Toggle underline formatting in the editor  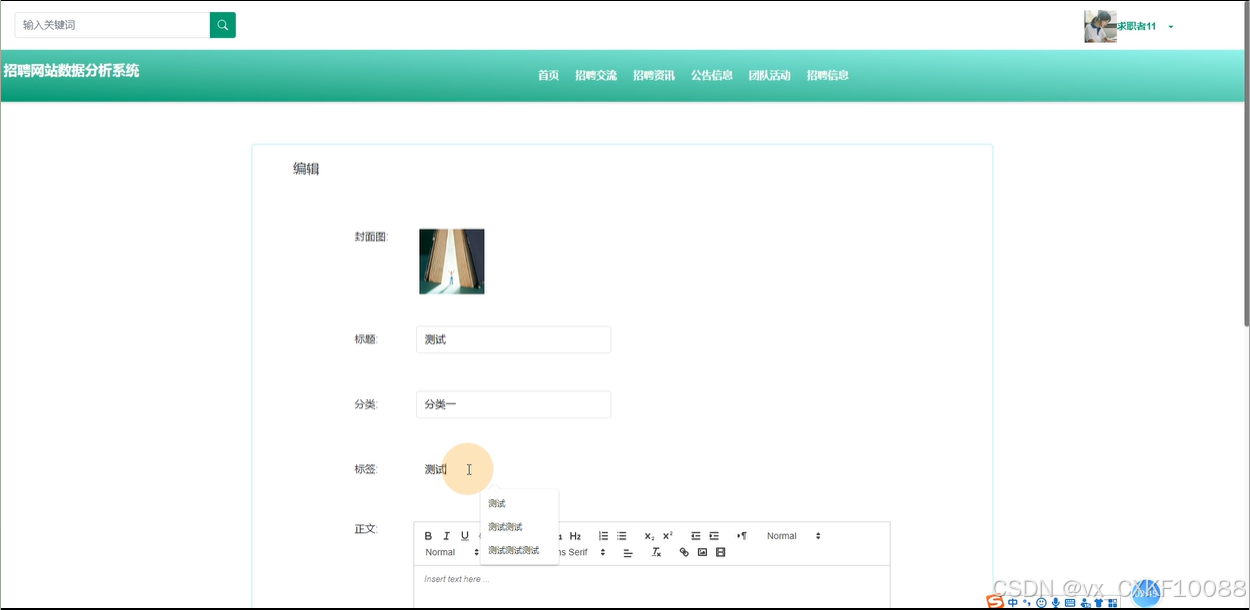pos(465,536)
